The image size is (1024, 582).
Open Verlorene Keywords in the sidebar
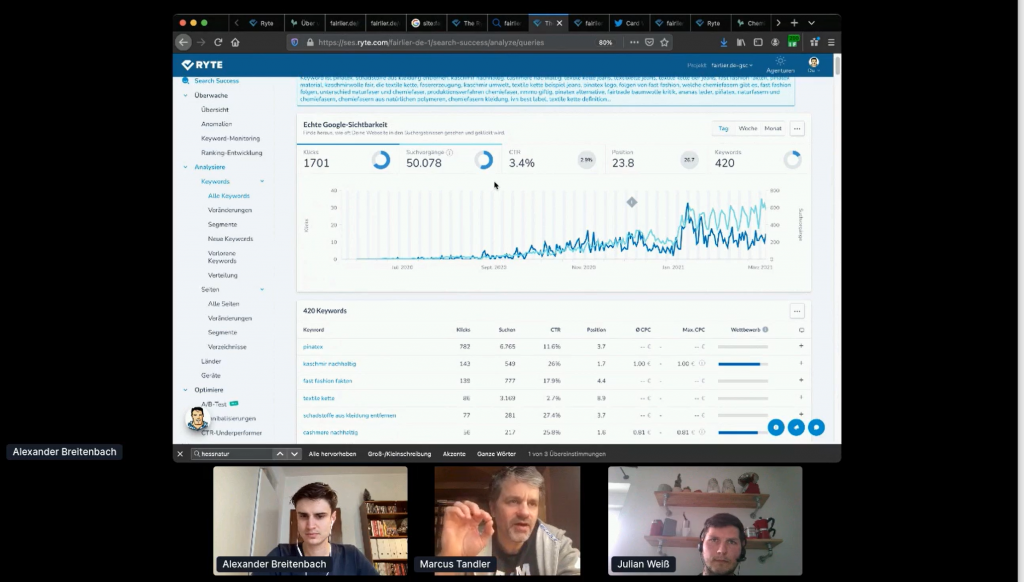pos(222,257)
